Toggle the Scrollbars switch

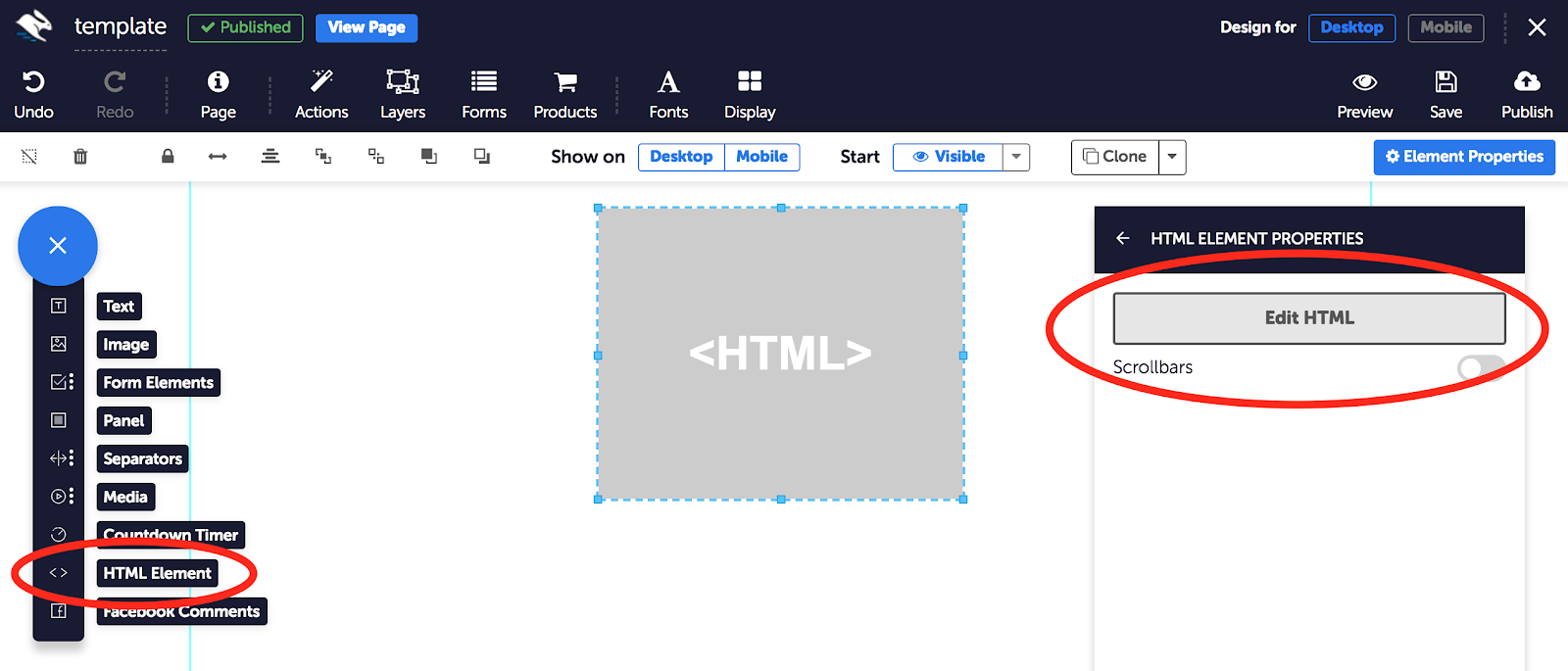pos(1481,367)
